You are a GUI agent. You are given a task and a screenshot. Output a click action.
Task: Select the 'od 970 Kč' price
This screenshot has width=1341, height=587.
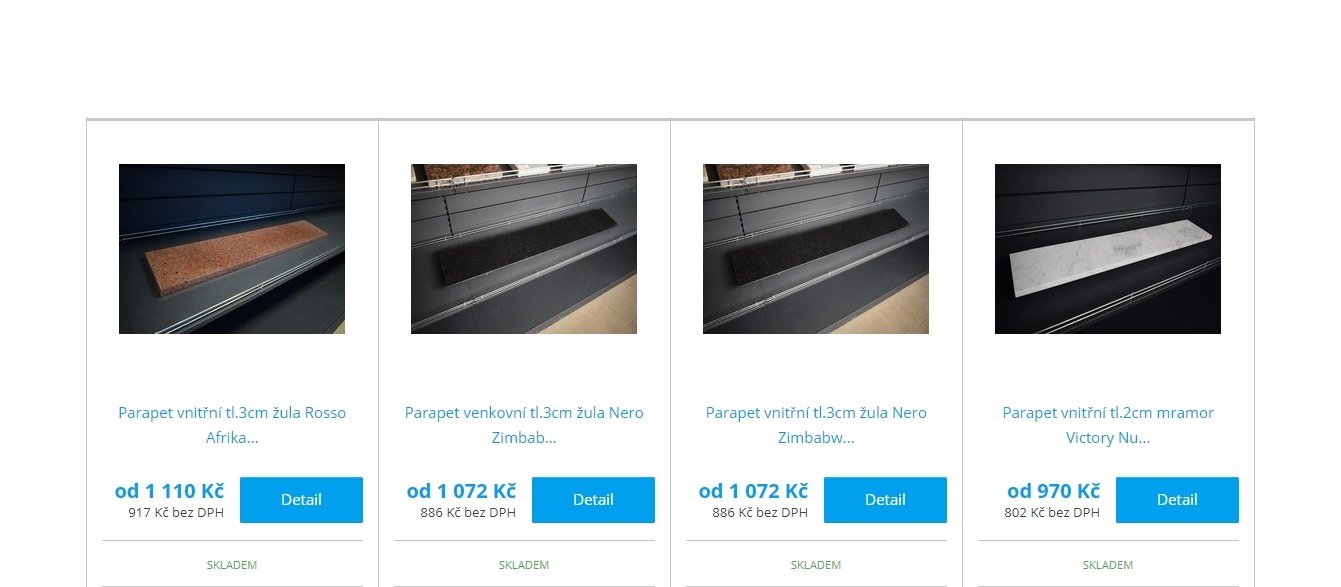tap(1053, 491)
